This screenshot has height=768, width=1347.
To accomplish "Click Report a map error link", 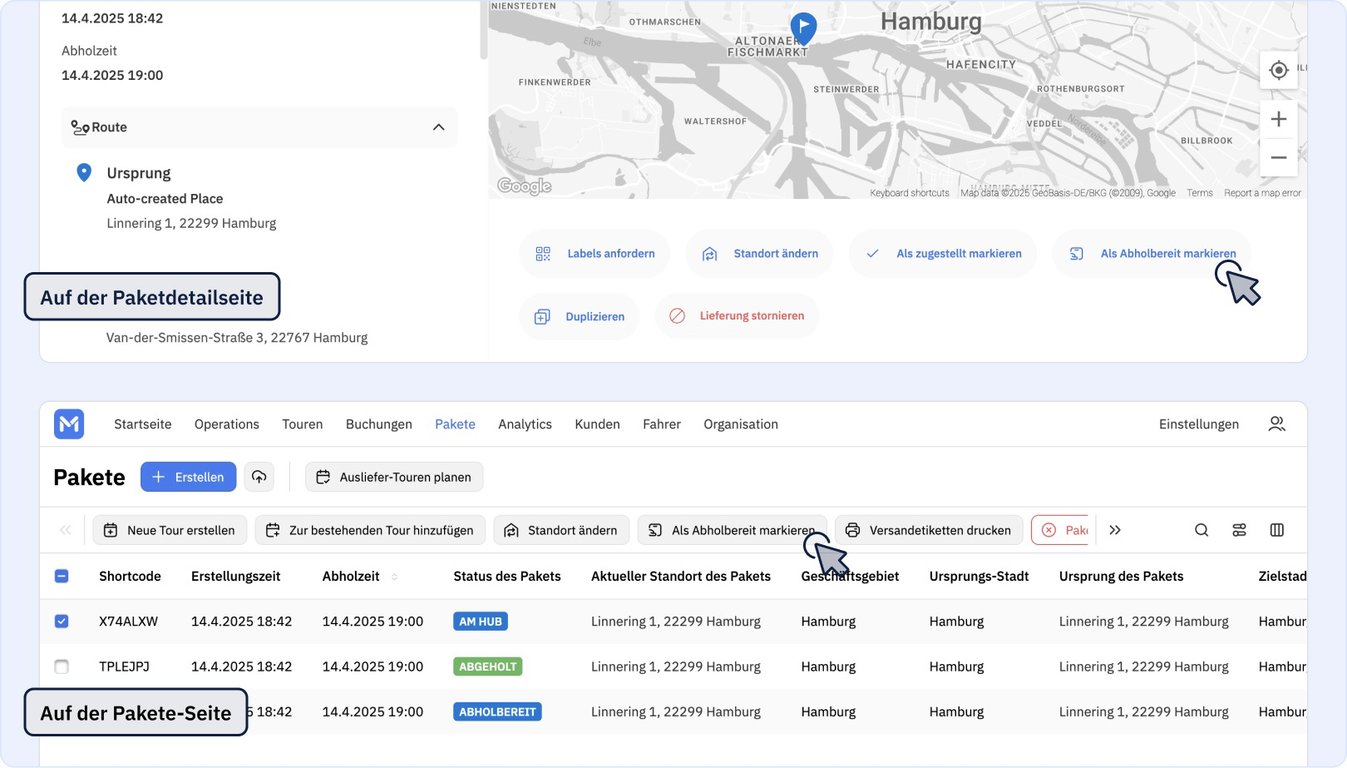I will pos(1263,193).
